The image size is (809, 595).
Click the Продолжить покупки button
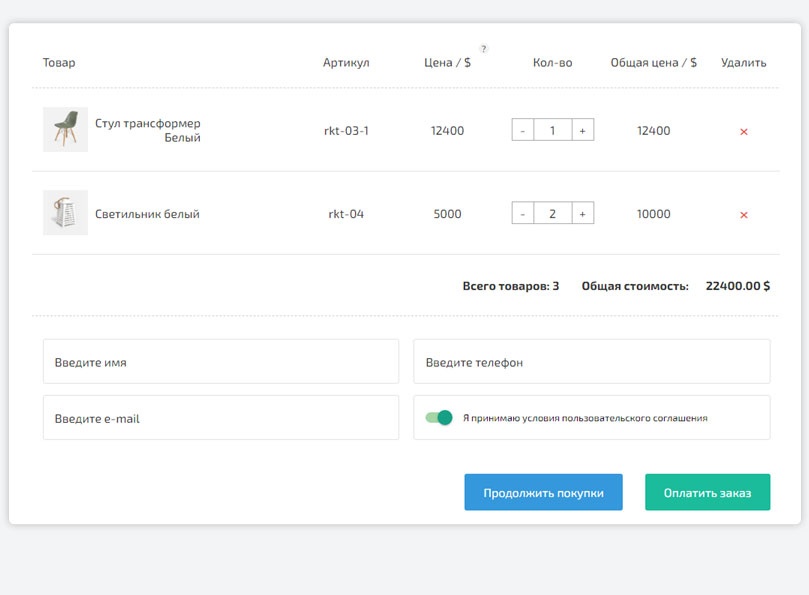(543, 492)
